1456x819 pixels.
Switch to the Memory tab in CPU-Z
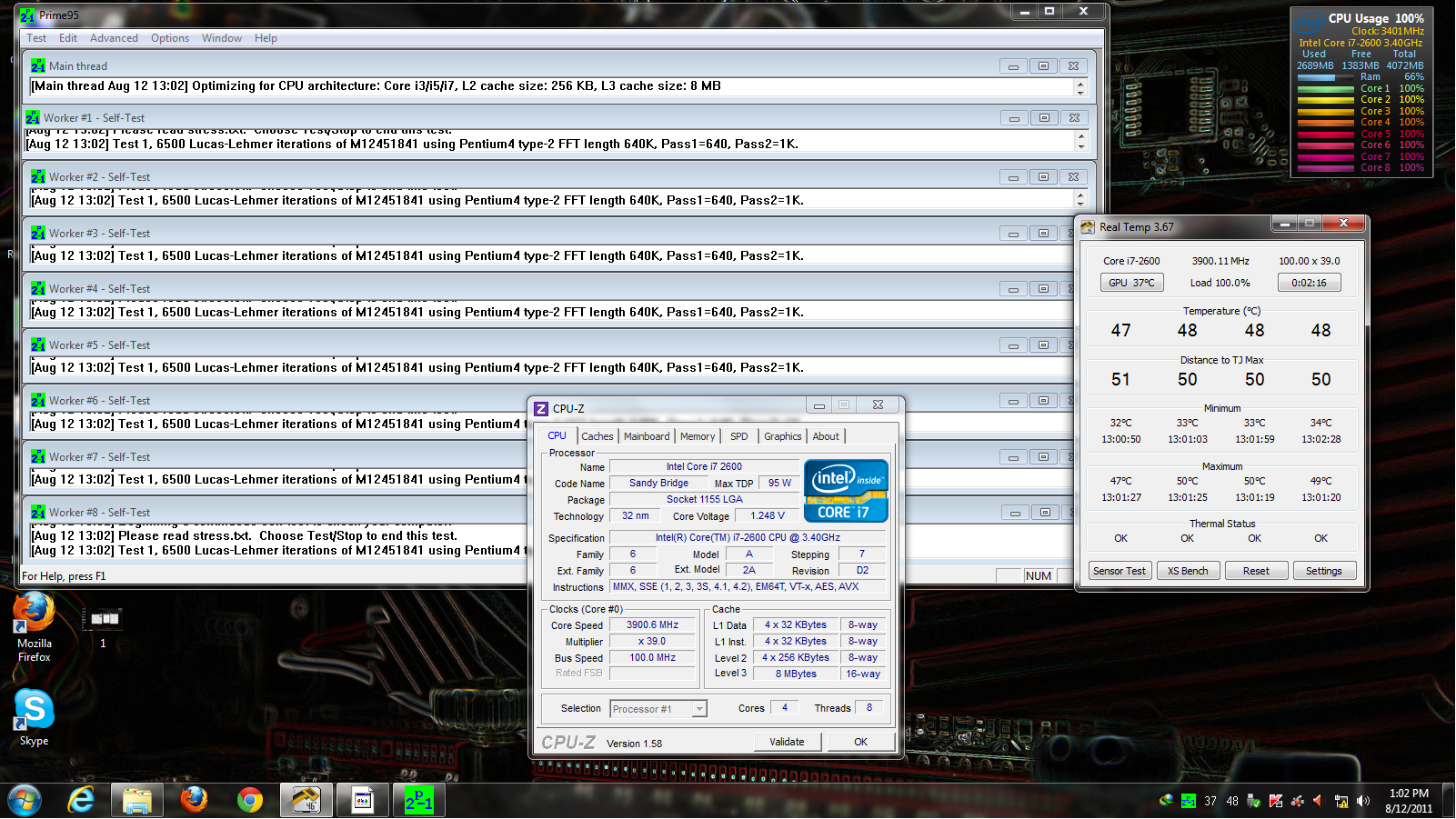(x=698, y=436)
